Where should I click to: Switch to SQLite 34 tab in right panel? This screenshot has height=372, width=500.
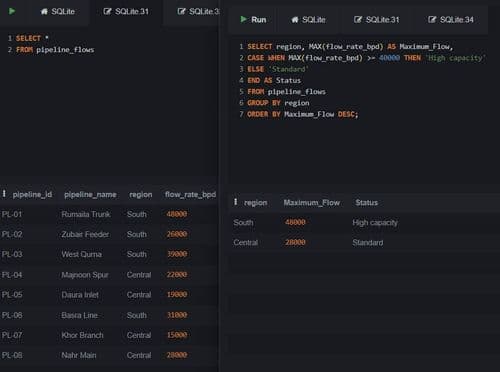point(451,20)
